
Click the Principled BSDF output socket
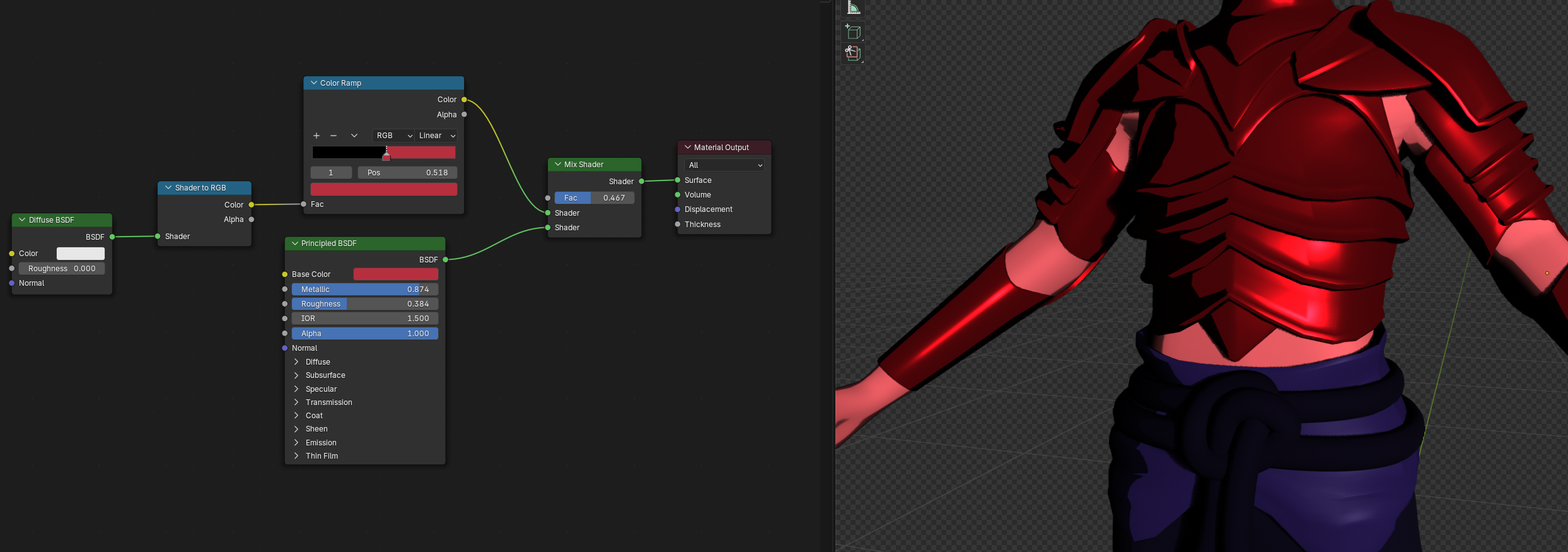445,260
